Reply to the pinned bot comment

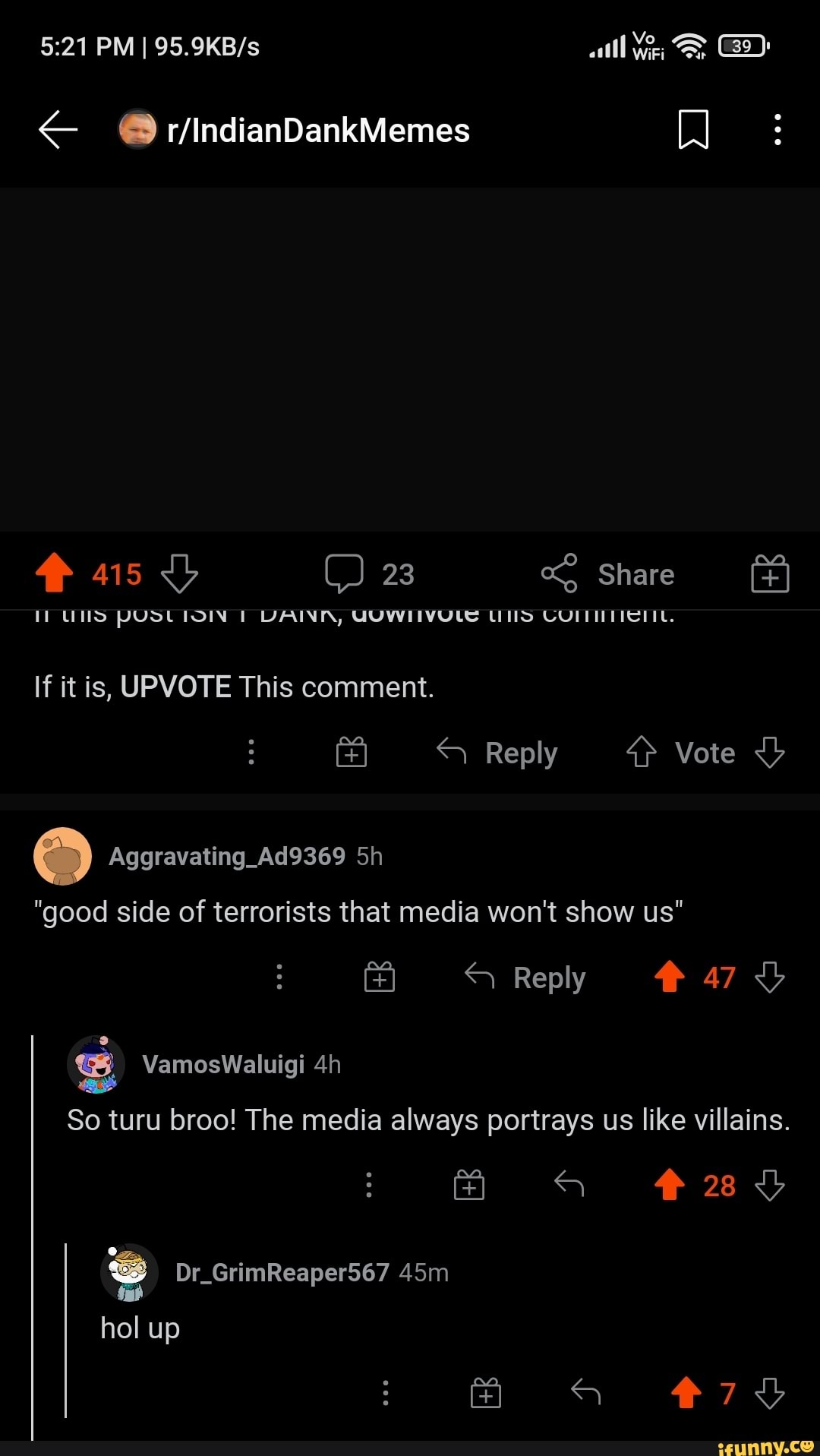[x=497, y=753]
